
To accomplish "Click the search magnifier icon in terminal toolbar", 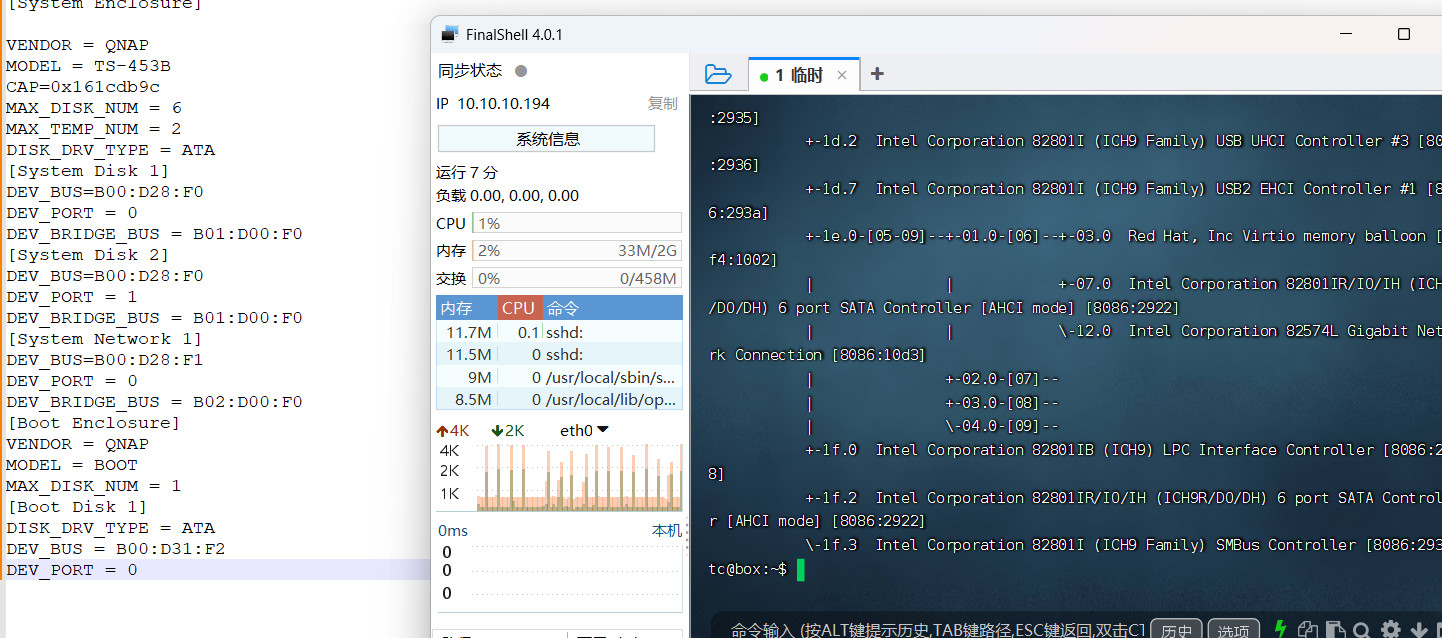I will pos(1362,630).
